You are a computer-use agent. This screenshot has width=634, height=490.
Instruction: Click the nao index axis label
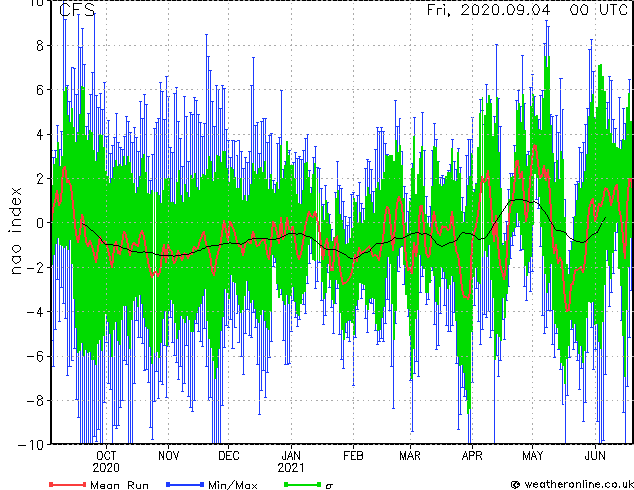15,231
